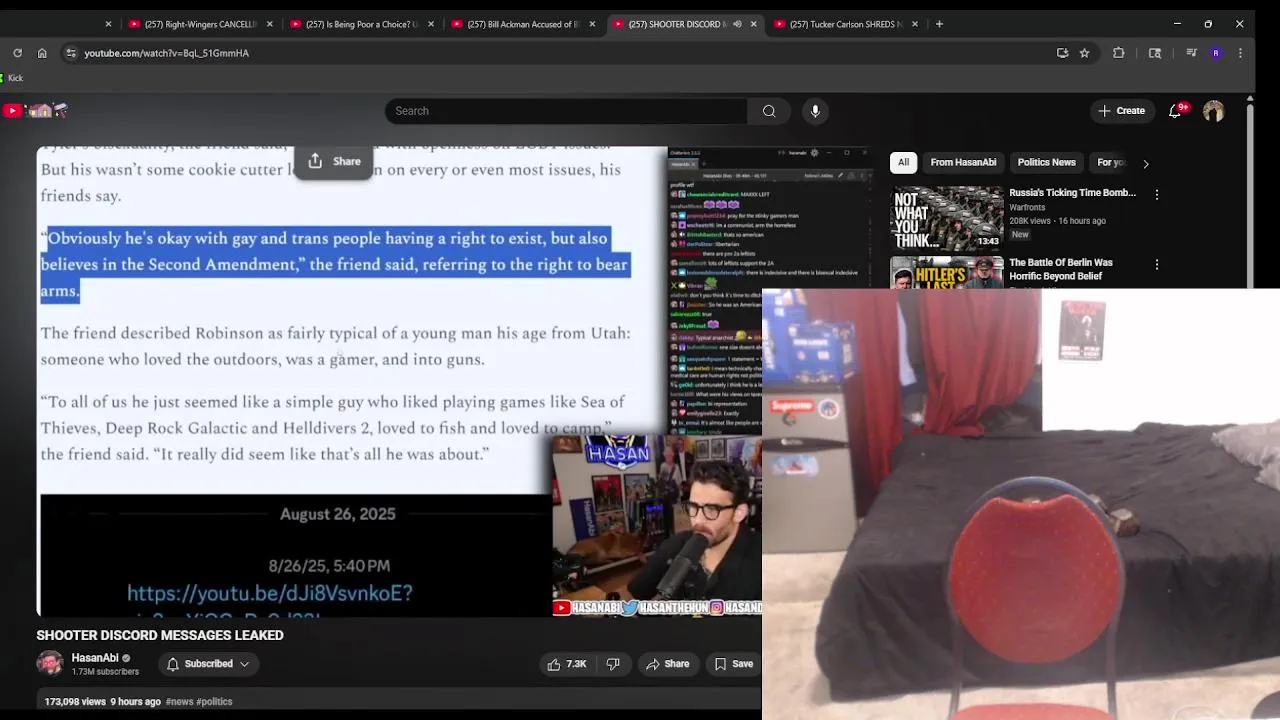
Task: Click the install app icon in address bar
Action: pyautogui.click(x=1062, y=53)
